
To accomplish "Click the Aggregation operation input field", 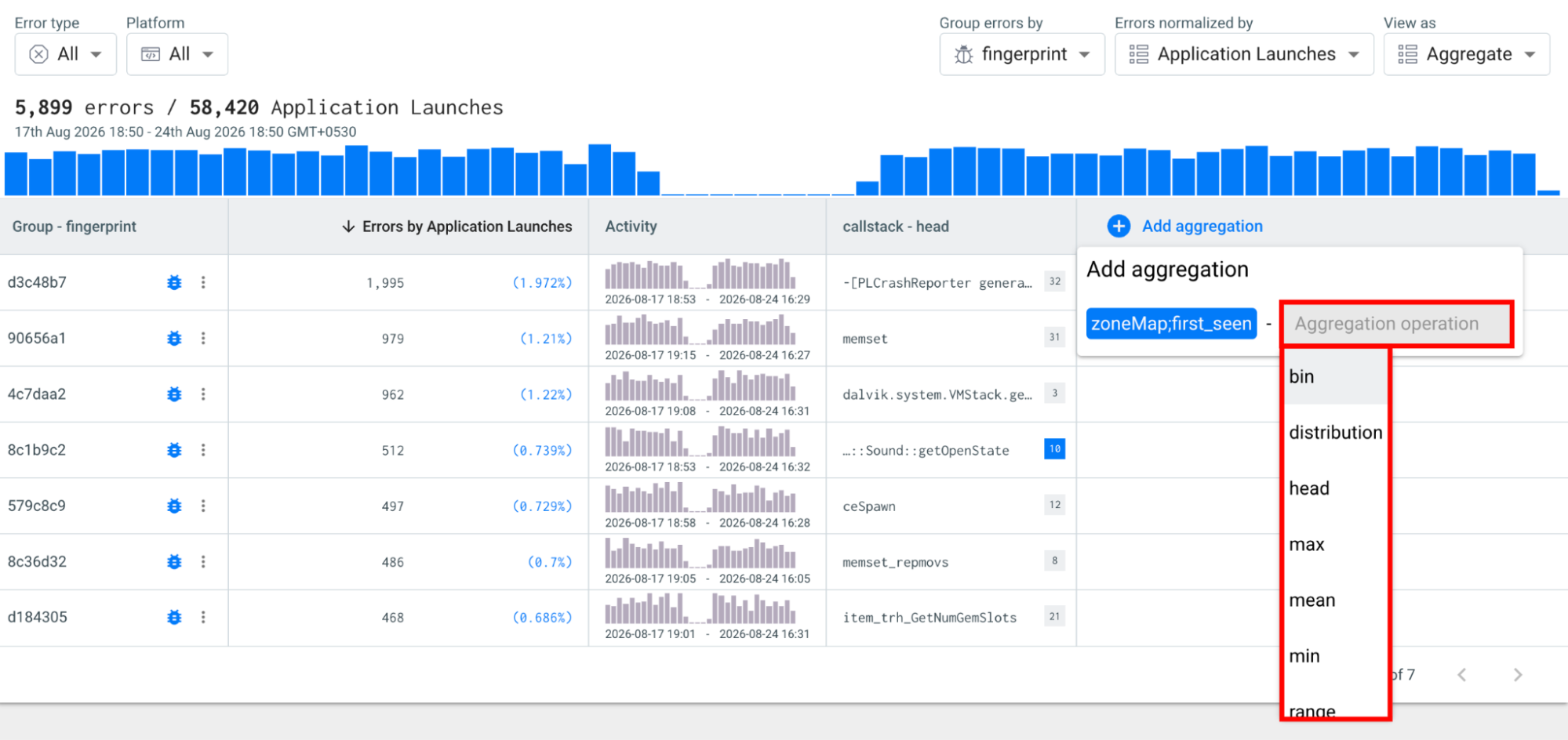I will 1397,324.
